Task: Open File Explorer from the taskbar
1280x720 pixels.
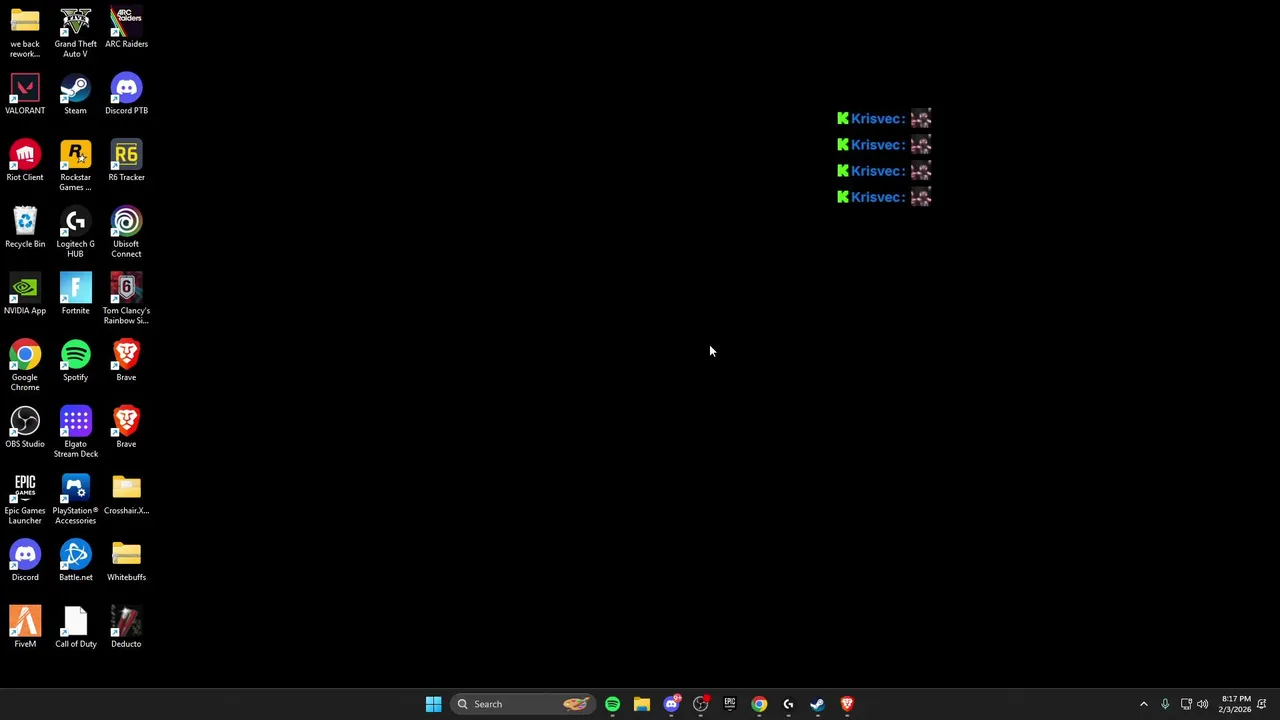Action: tap(642, 704)
